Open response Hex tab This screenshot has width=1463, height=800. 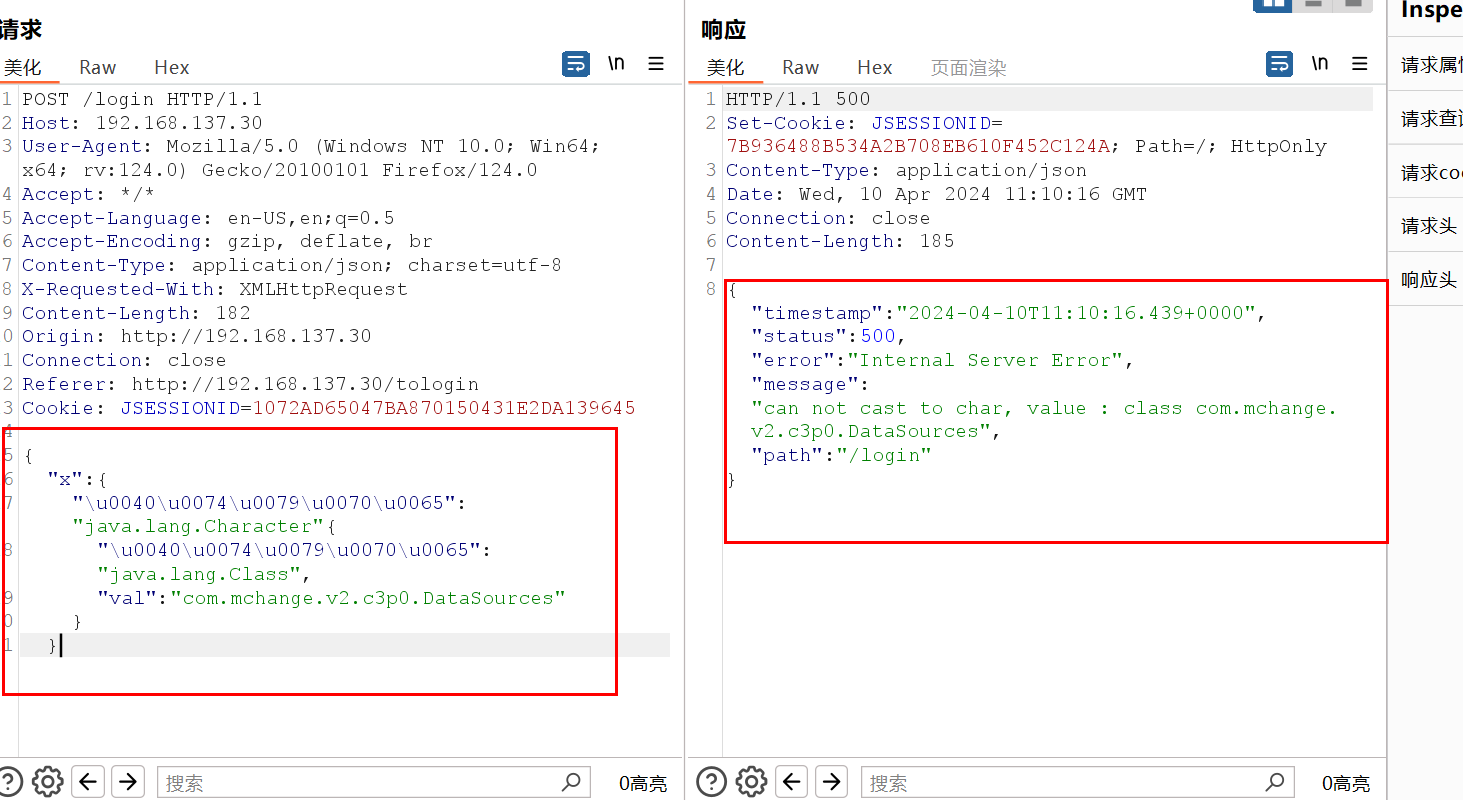[x=875, y=67]
